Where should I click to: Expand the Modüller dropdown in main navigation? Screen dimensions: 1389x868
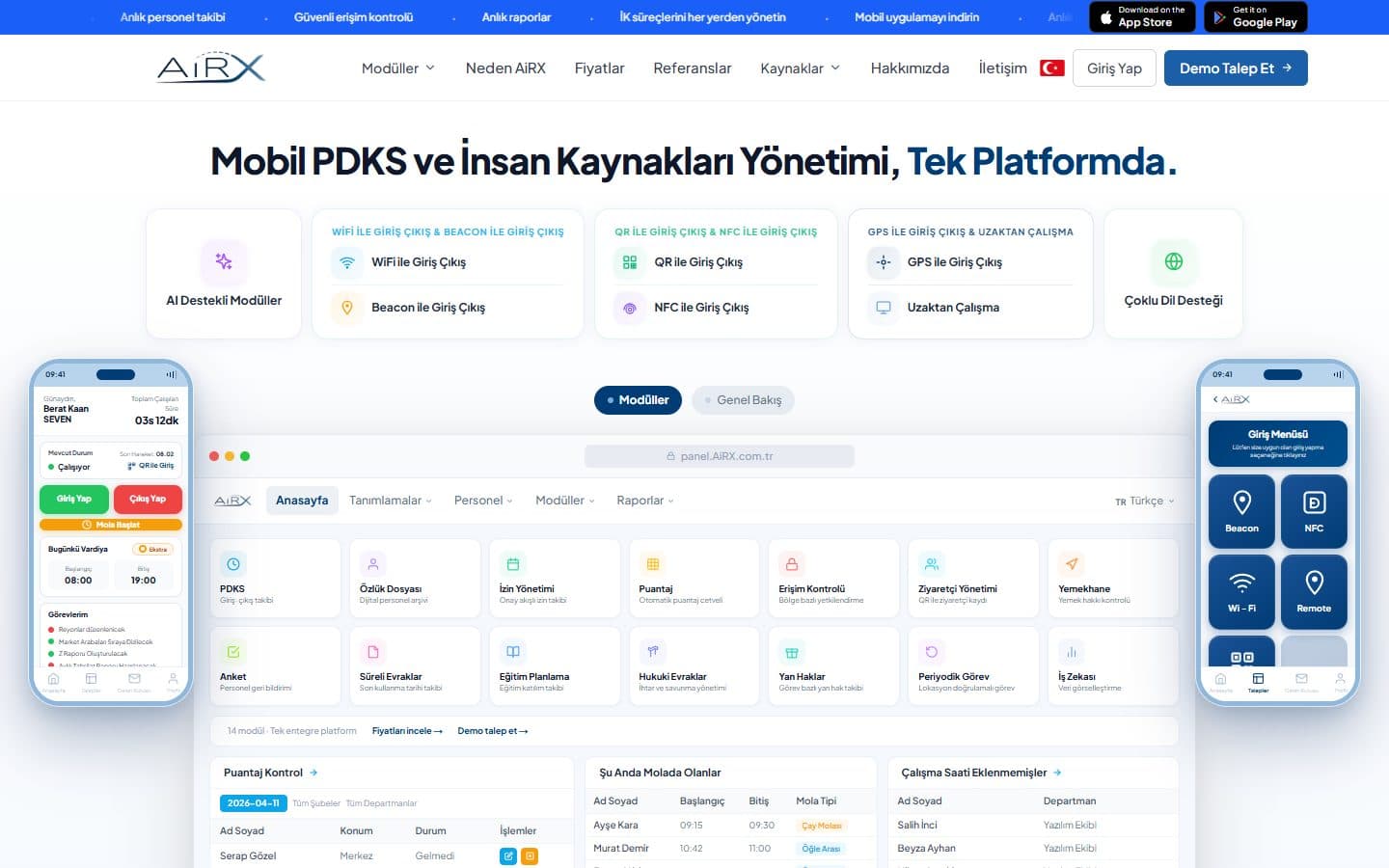398,68
